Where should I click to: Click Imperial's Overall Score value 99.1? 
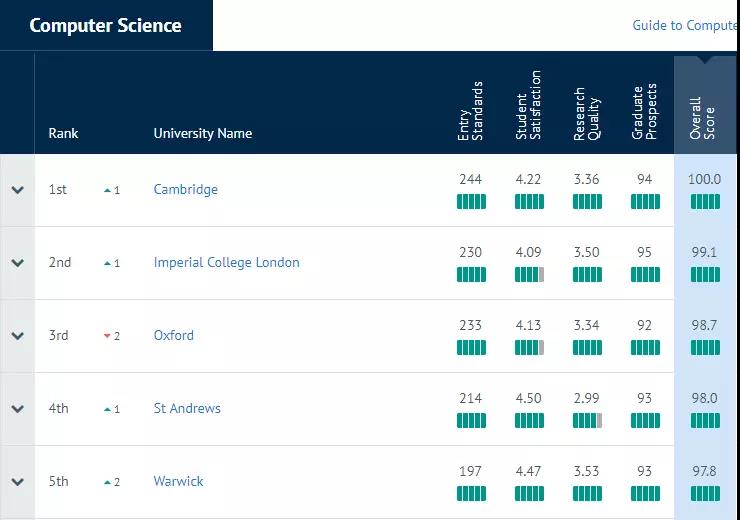click(704, 252)
